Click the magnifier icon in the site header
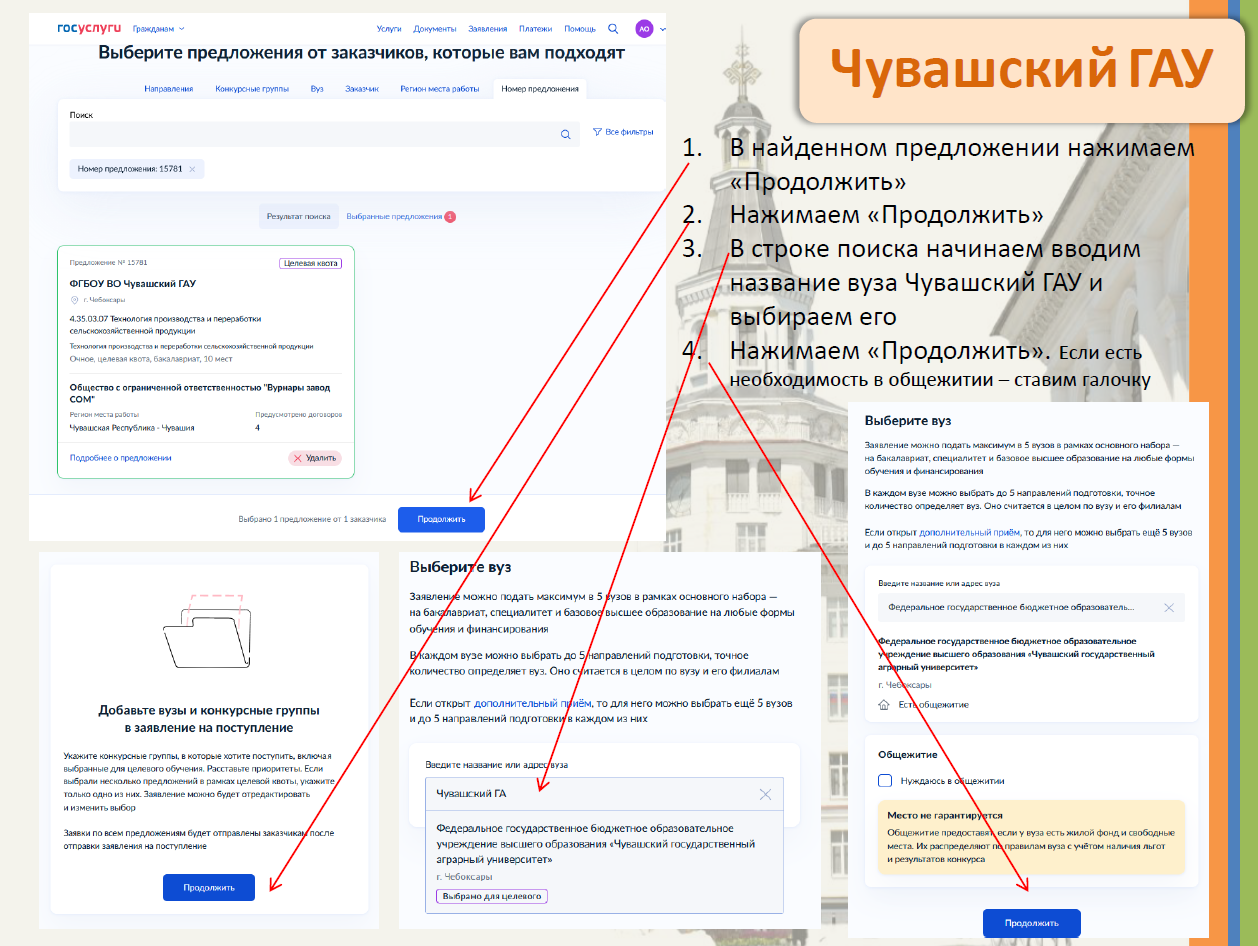Screen dimensions: 1258x946 613,29
